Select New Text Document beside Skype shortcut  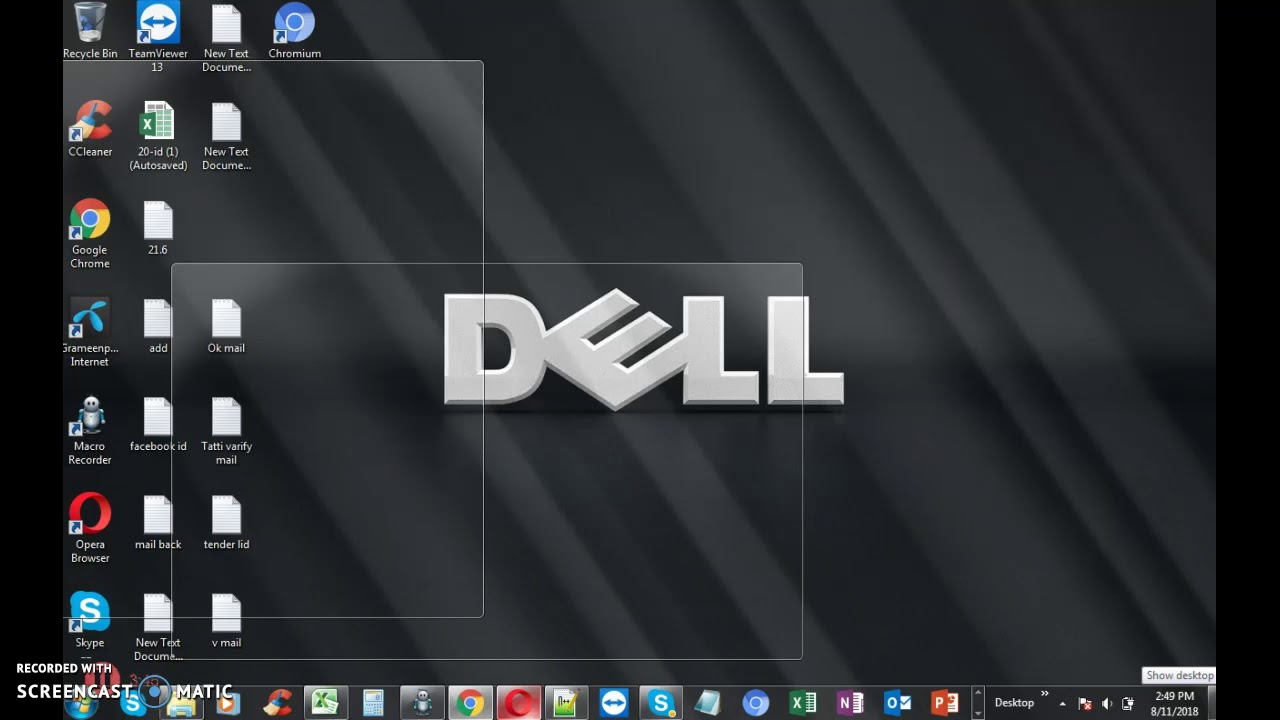(x=158, y=627)
